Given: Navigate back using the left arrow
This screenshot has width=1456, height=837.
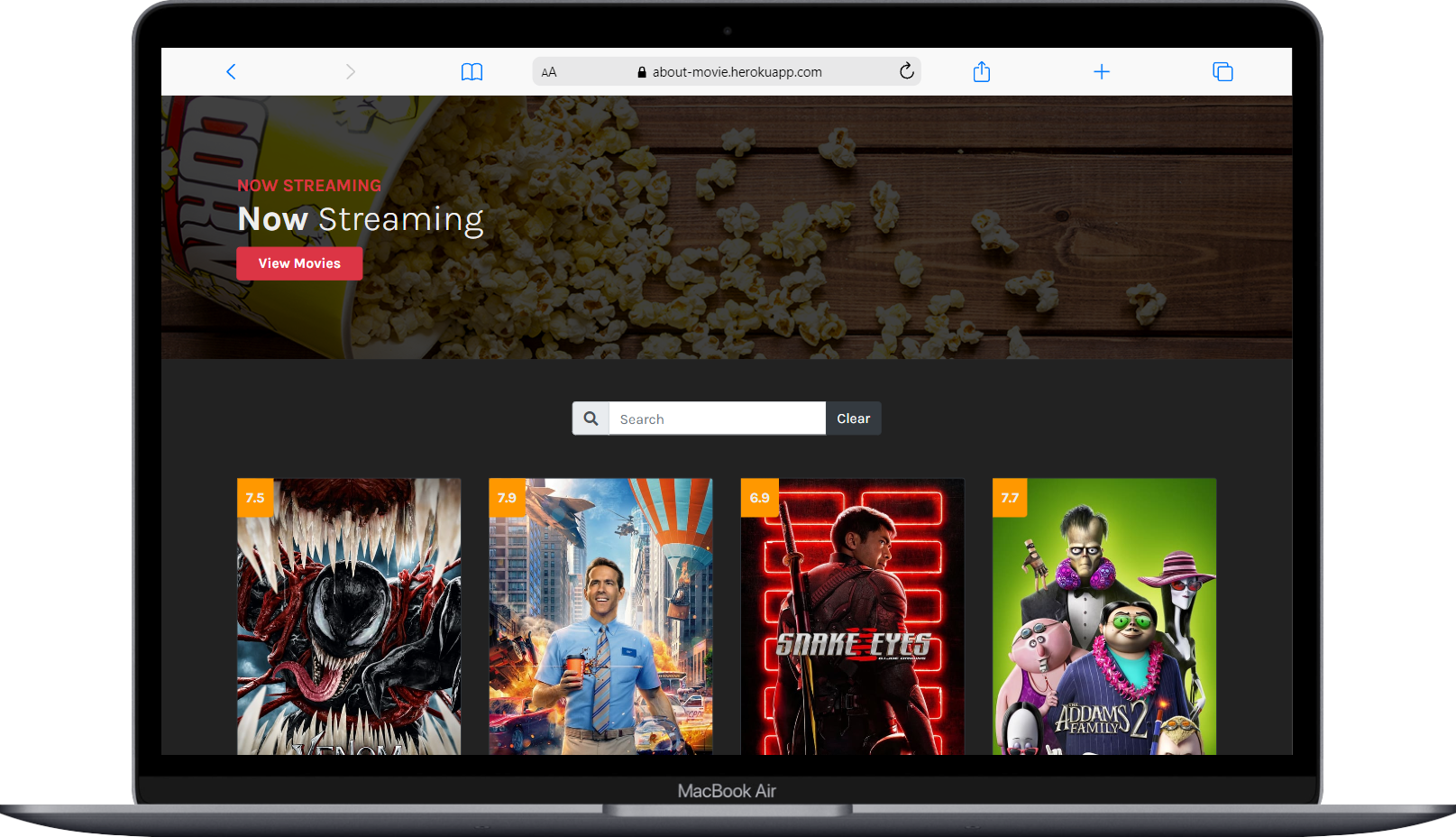Looking at the screenshot, I should coord(231,71).
